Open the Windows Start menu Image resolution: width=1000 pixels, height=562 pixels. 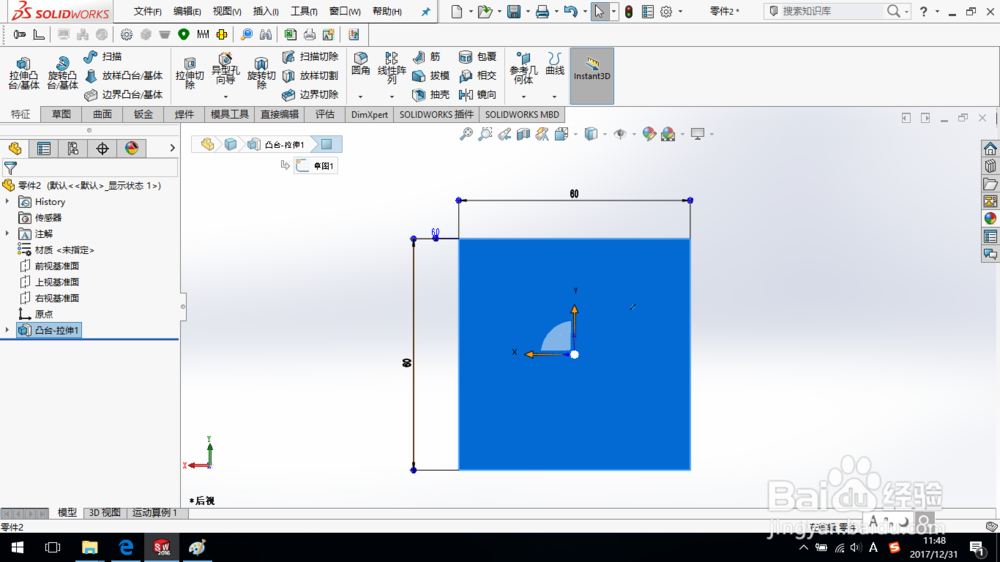tap(17, 548)
